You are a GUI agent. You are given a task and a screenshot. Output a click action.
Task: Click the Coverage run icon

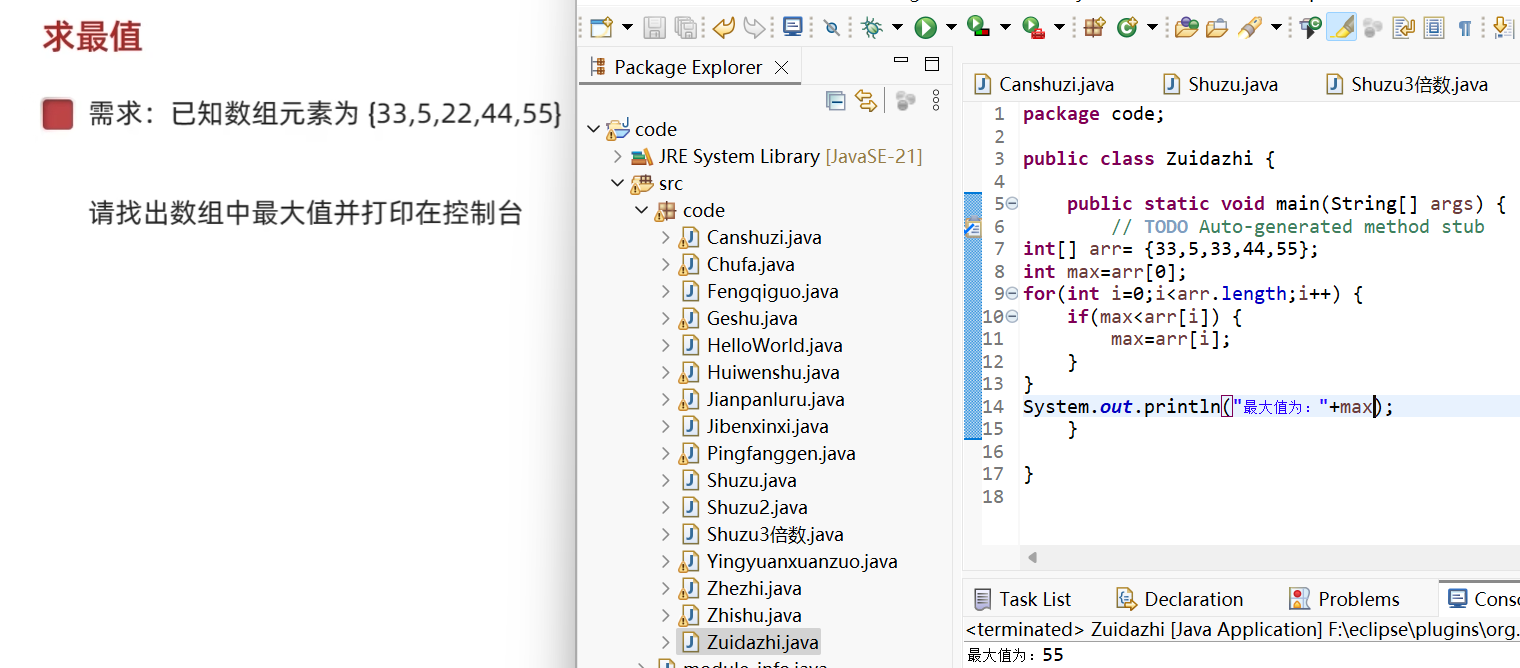tap(980, 28)
